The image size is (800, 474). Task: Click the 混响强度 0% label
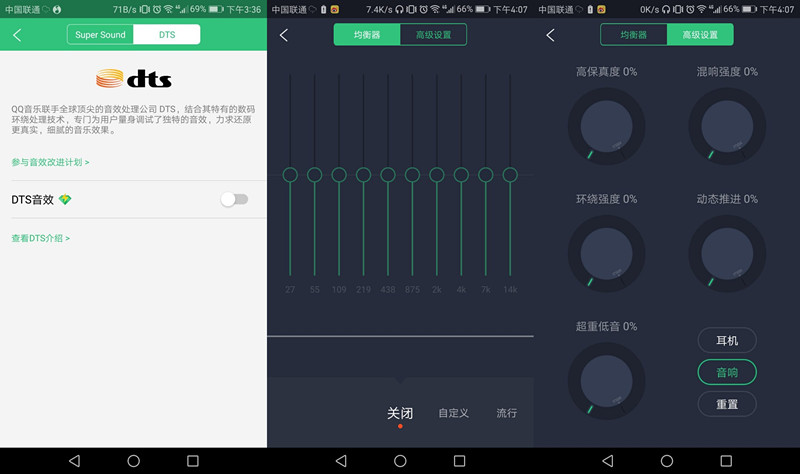coord(727,72)
